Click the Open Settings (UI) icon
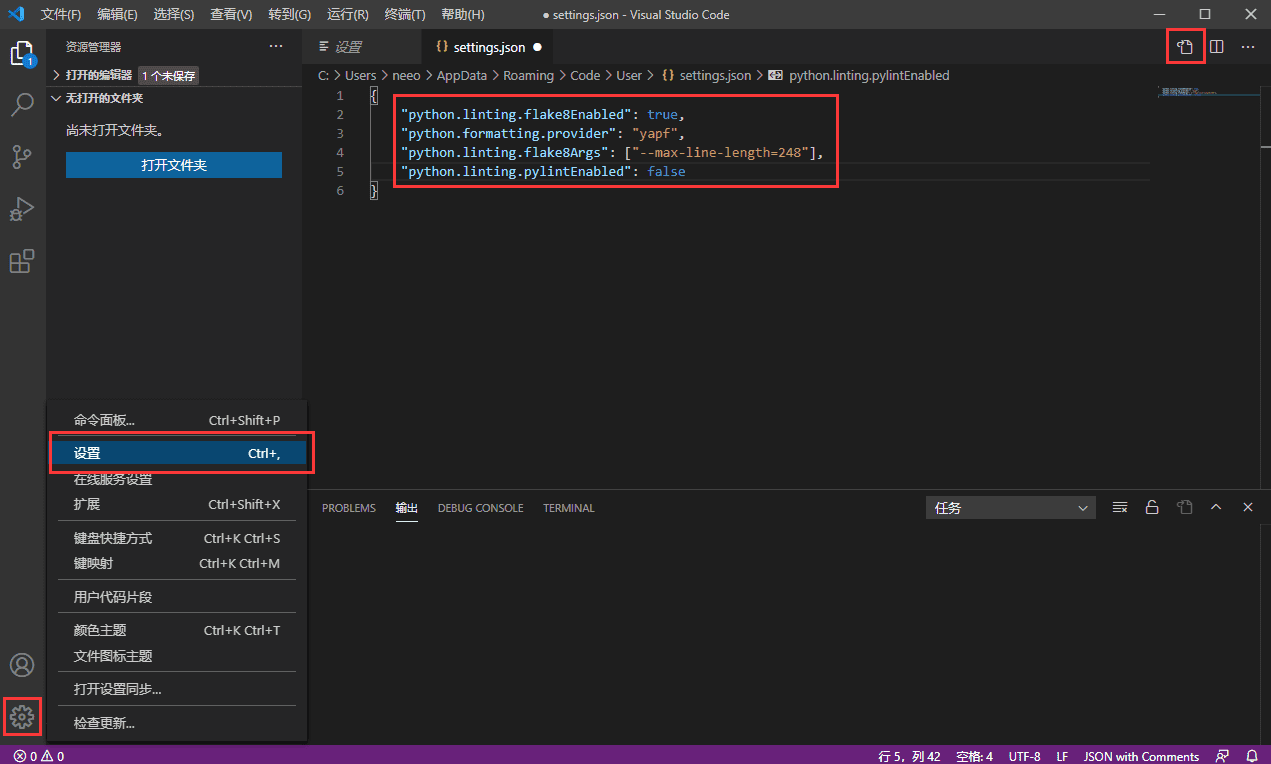The height and width of the screenshot is (764, 1271). pyautogui.click(x=1185, y=47)
